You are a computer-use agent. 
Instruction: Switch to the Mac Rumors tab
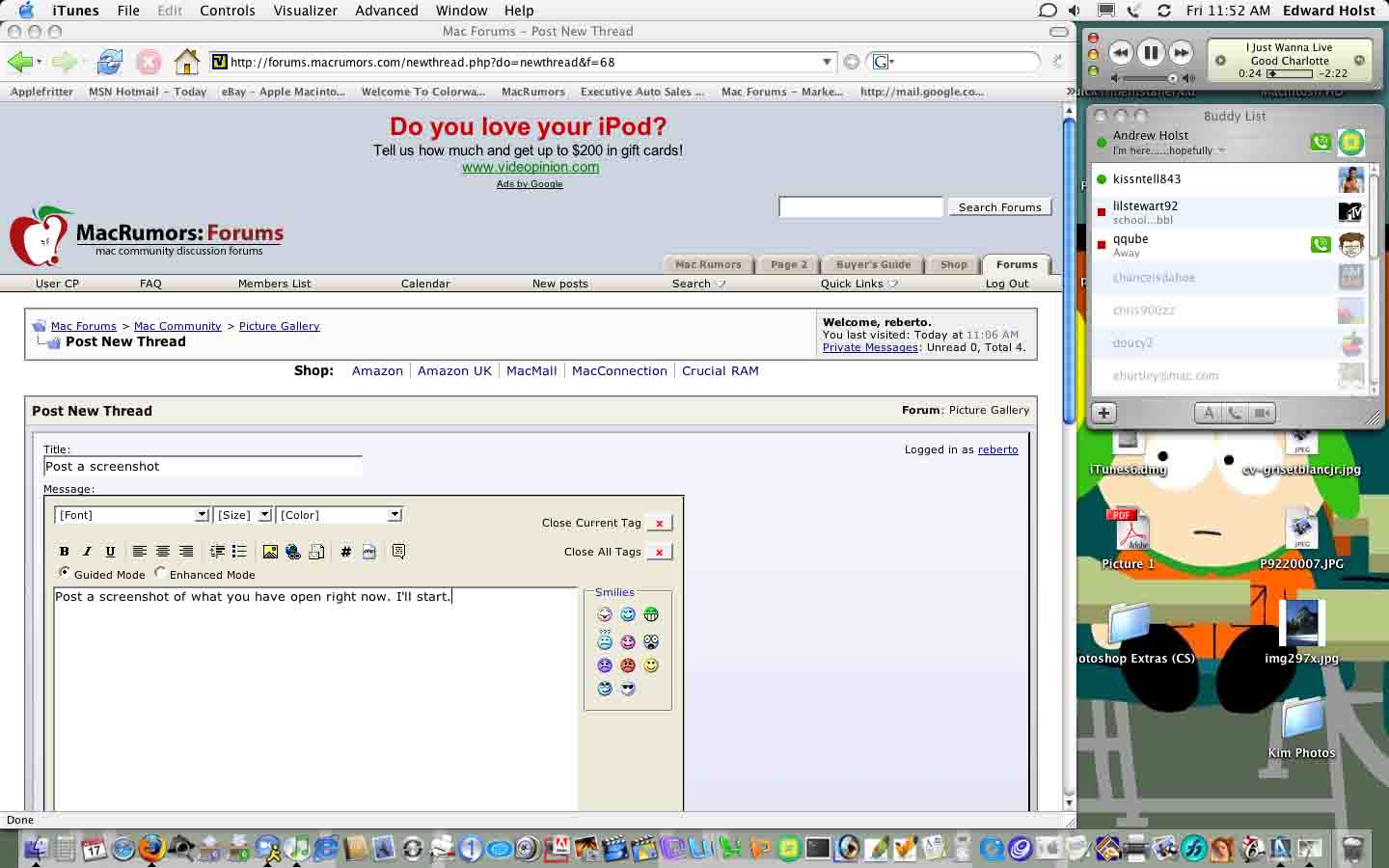click(x=708, y=264)
